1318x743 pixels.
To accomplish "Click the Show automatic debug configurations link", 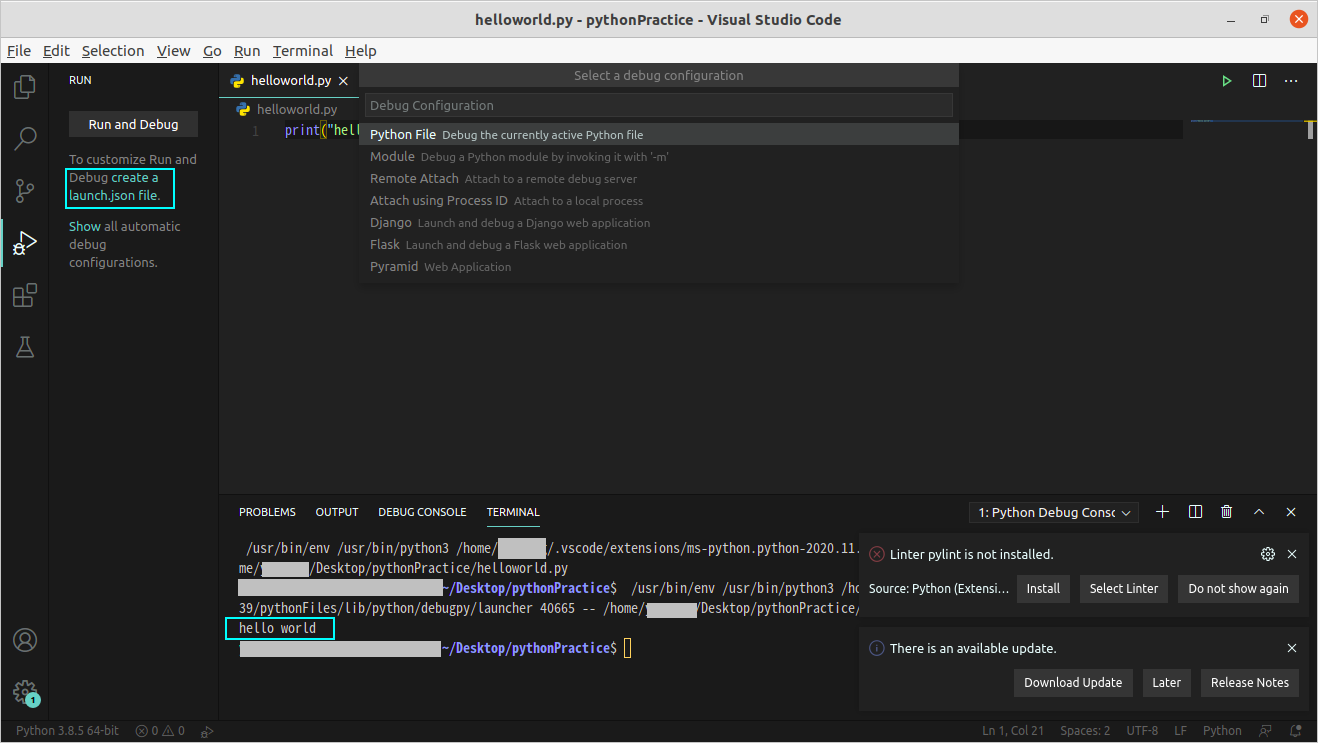I will pos(84,226).
